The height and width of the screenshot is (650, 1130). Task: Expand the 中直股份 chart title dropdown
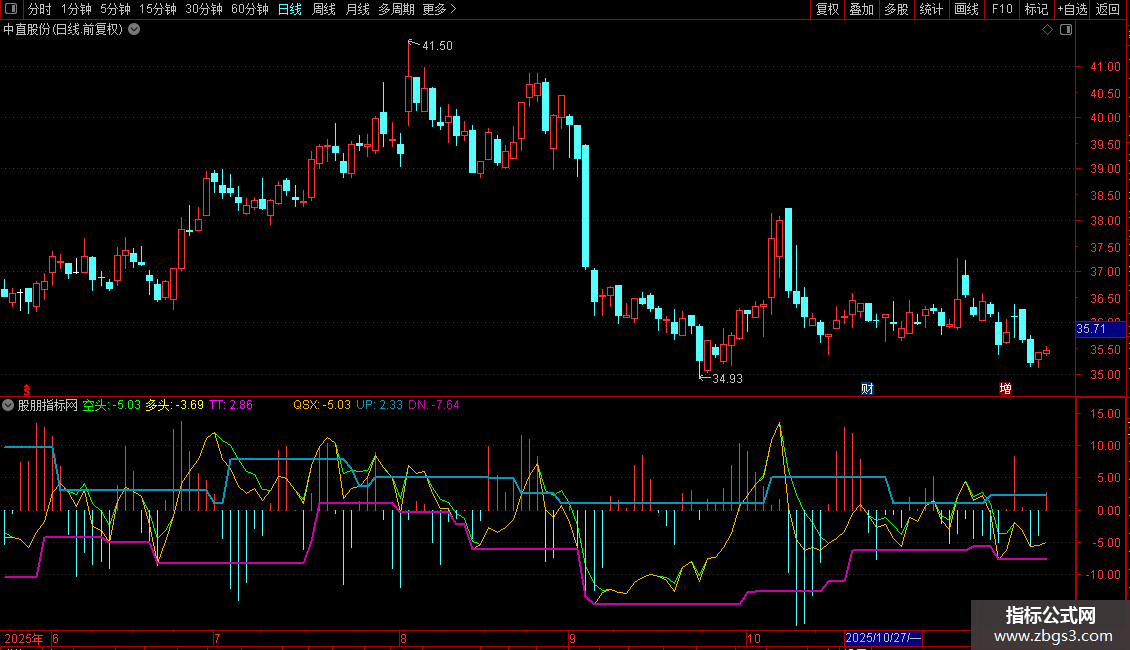(134, 29)
